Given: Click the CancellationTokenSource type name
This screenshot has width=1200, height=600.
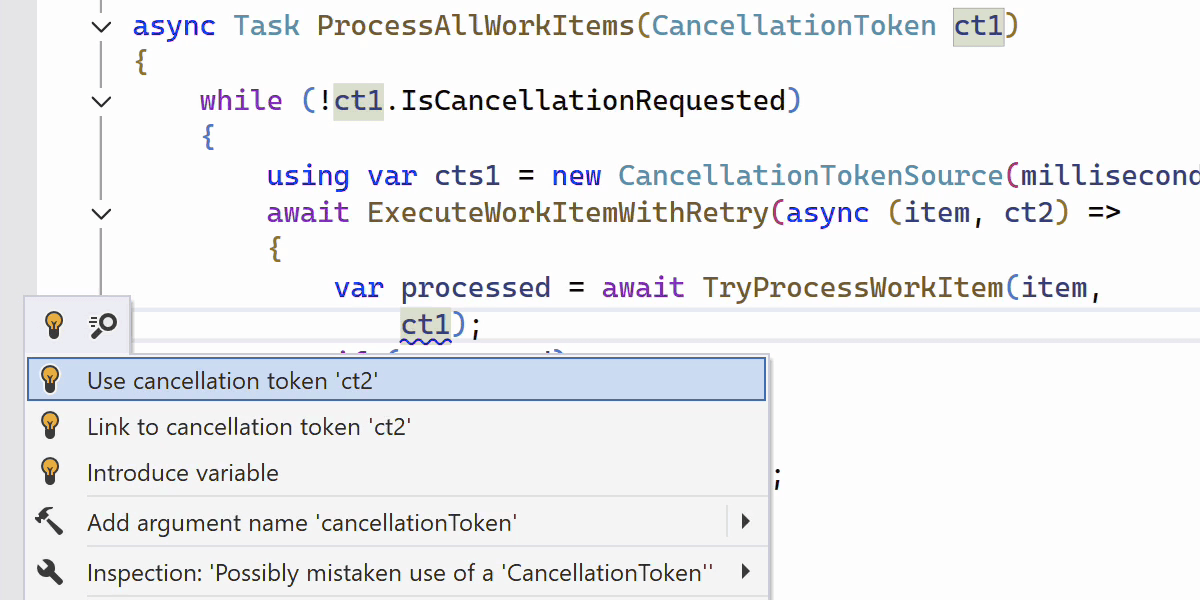Looking at the screenshot, I should [x=811, y=176].
